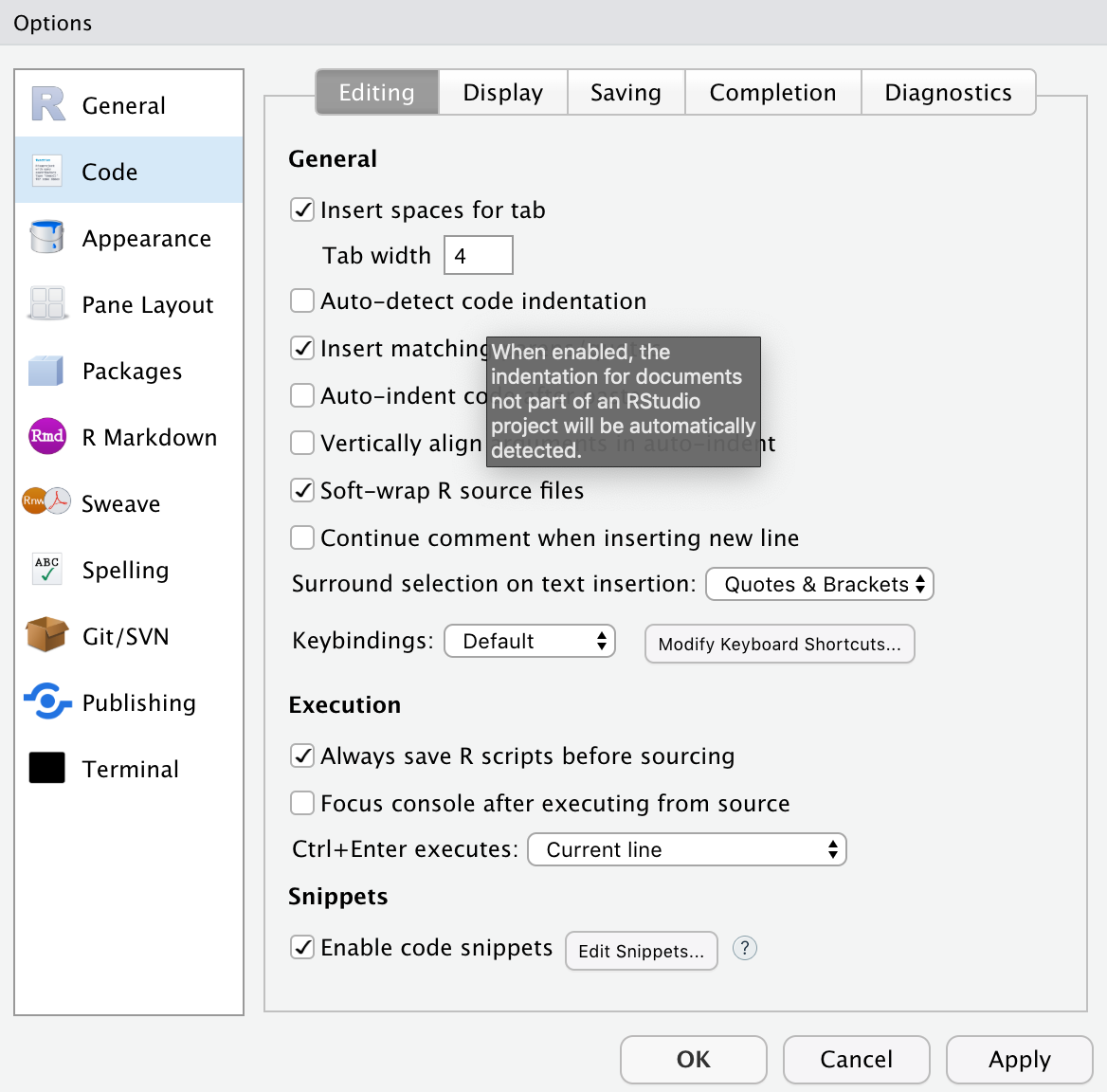Open Git/SVN settings via box icon
1107x1092 pixels.
[46, 636]
